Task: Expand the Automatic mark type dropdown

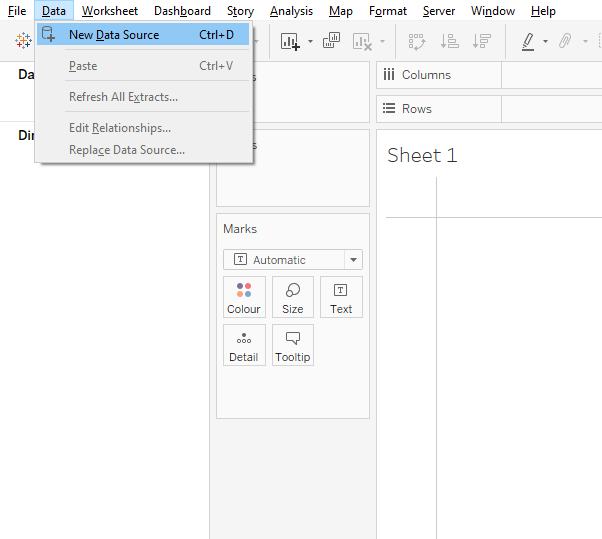Action: pyautogui.click(x=352, y=260)
